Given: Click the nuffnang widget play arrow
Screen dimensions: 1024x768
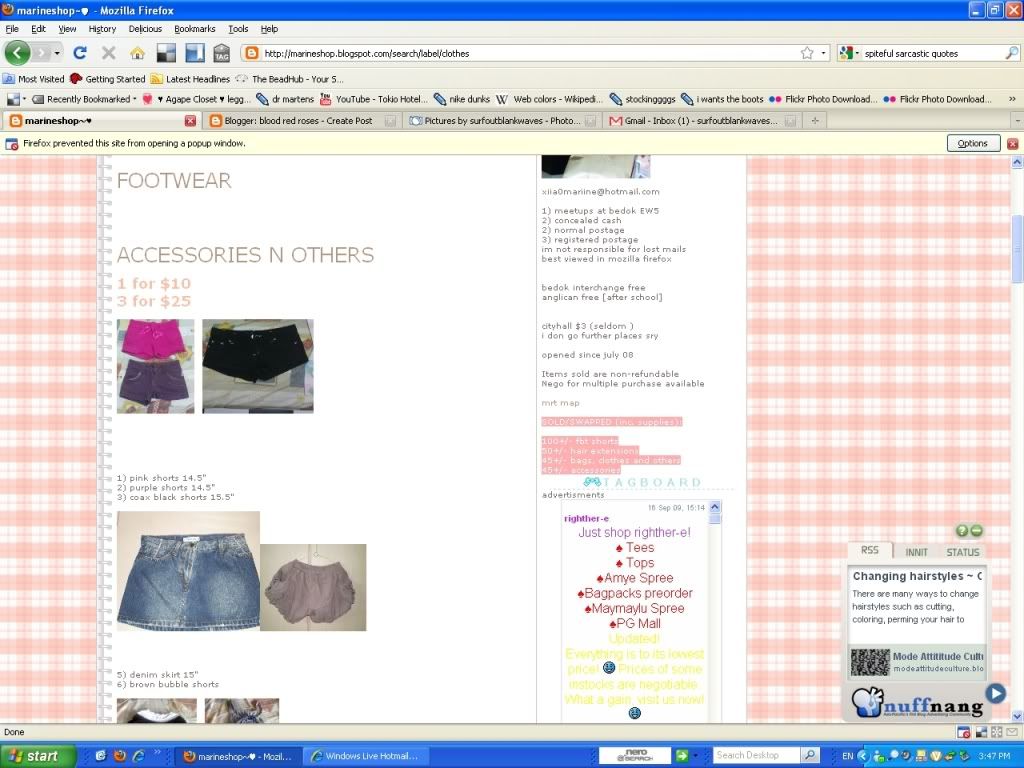Looking at the screenshot, I should 995,692.
